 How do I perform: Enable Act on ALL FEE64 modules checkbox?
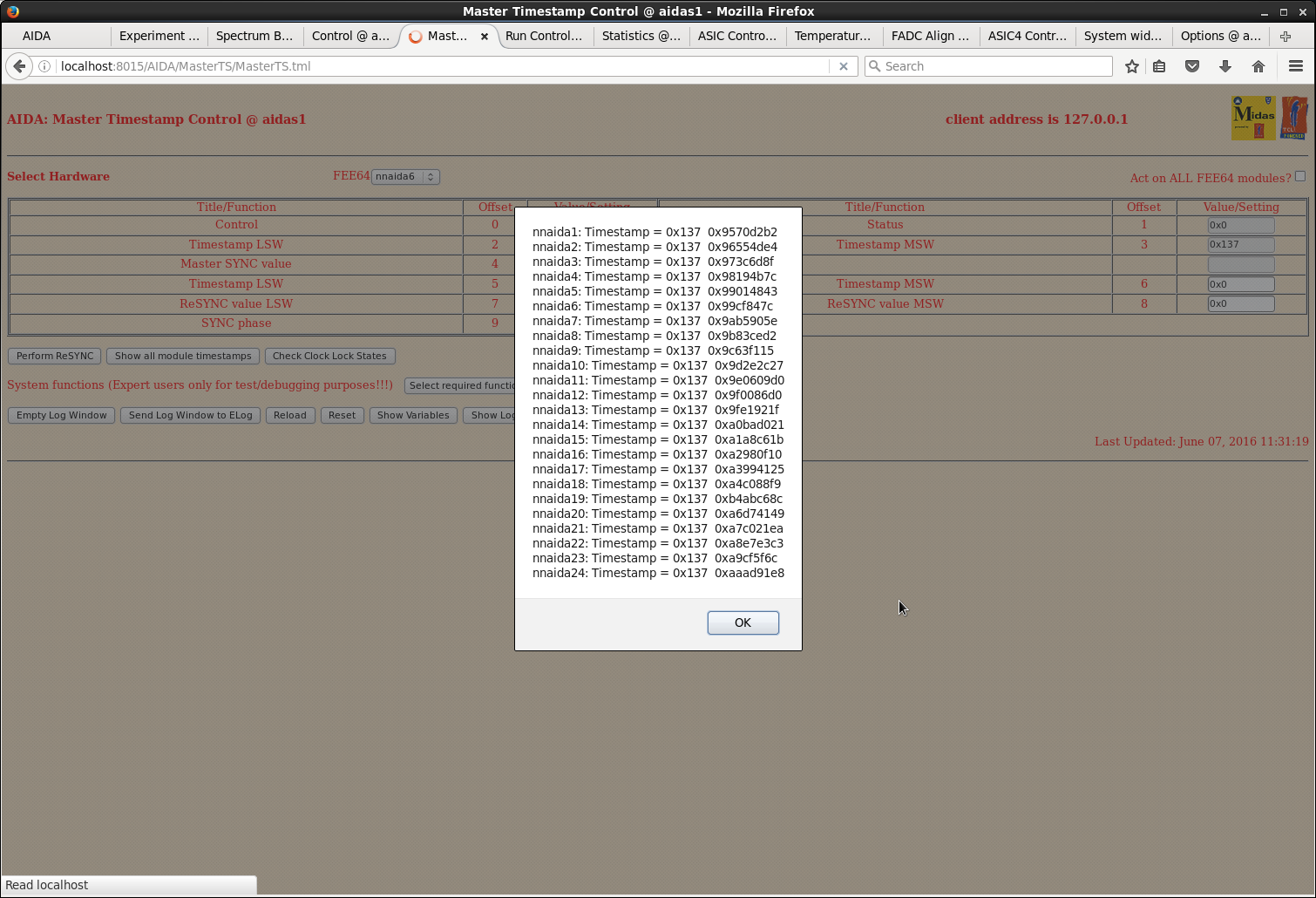pyautogui.click(x=1300, y=176)
